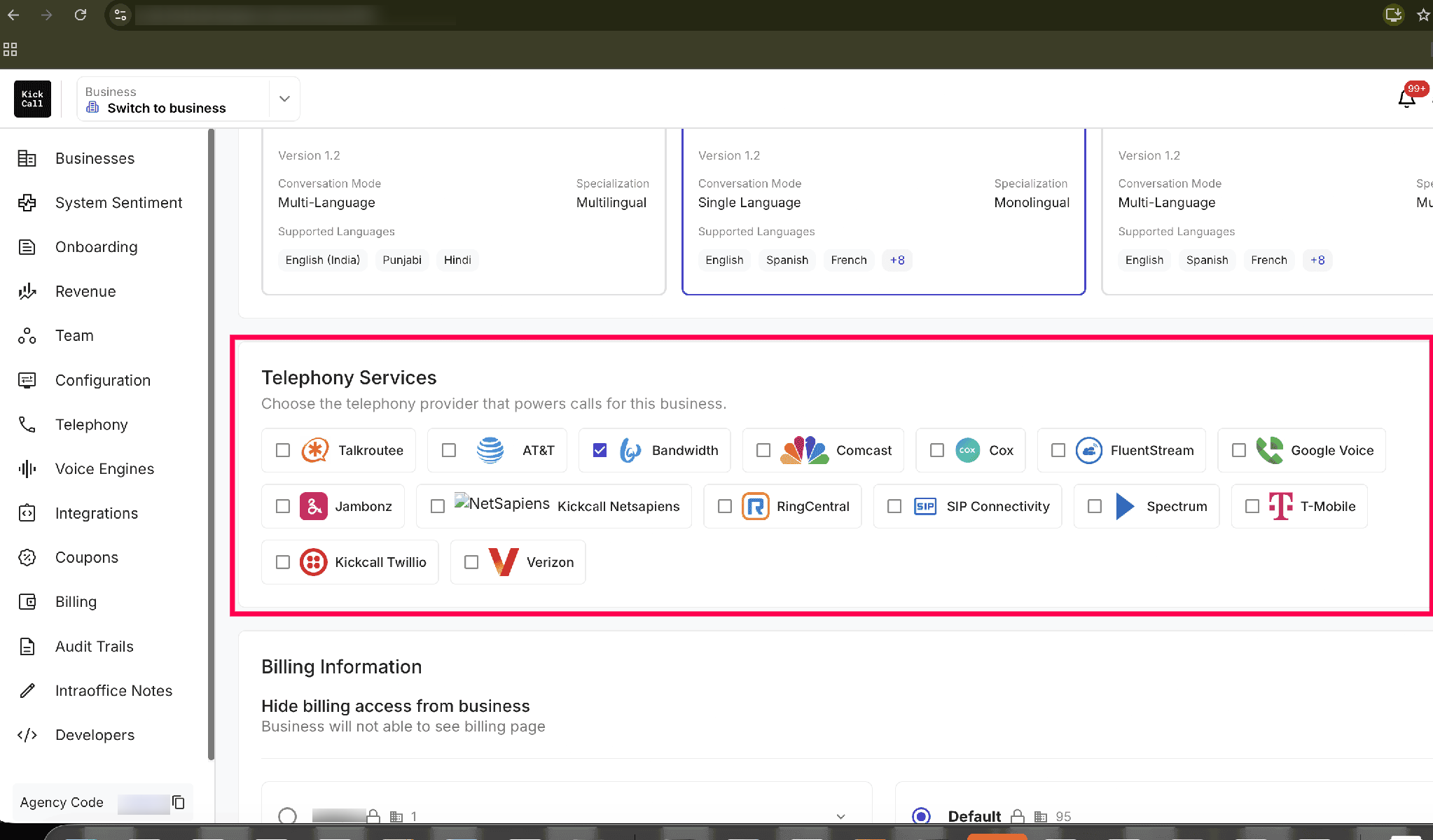Click the Talkroutee provider logo

315,450
